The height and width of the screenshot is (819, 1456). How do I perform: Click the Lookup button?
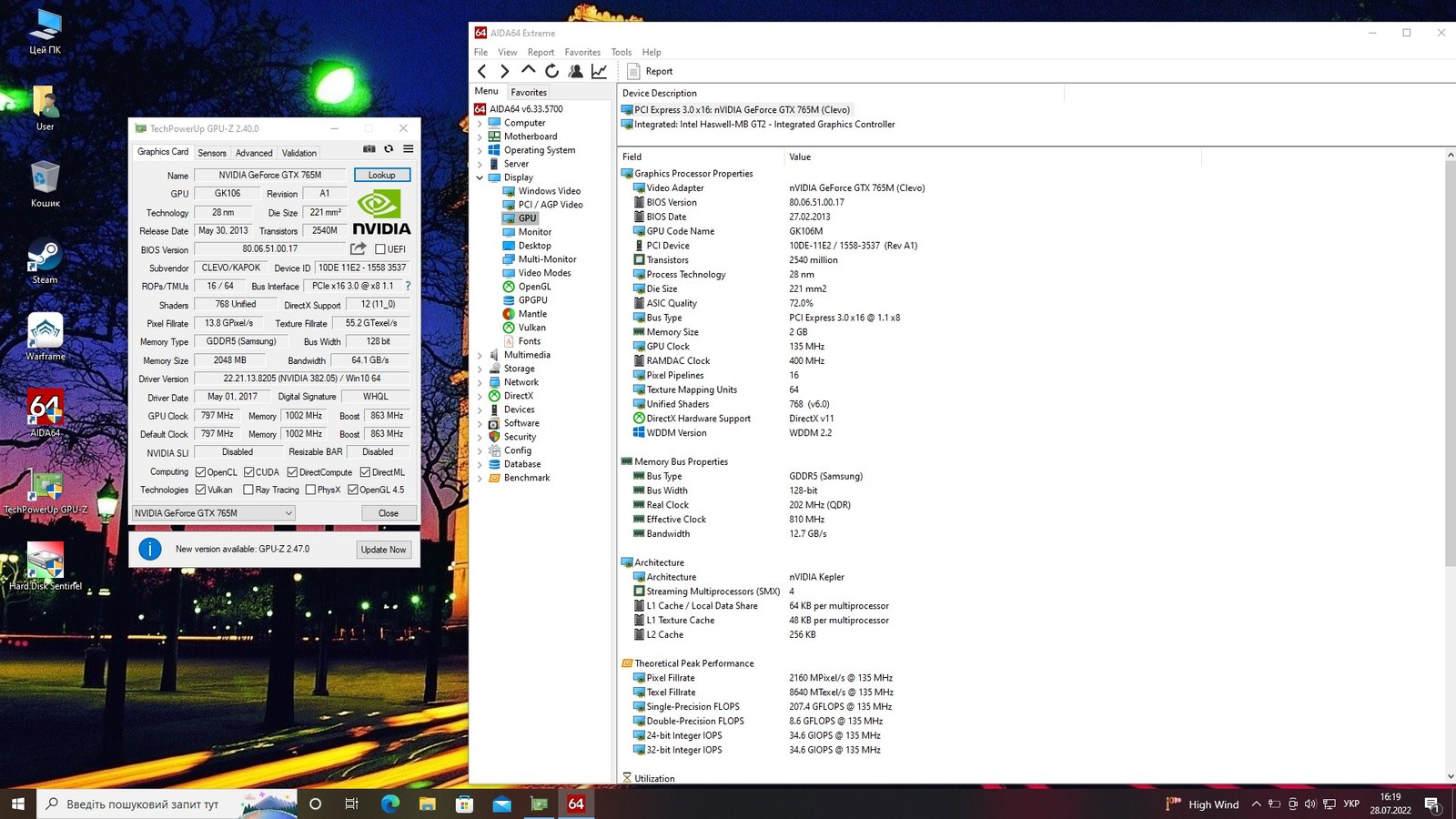[x=382, y=175]
